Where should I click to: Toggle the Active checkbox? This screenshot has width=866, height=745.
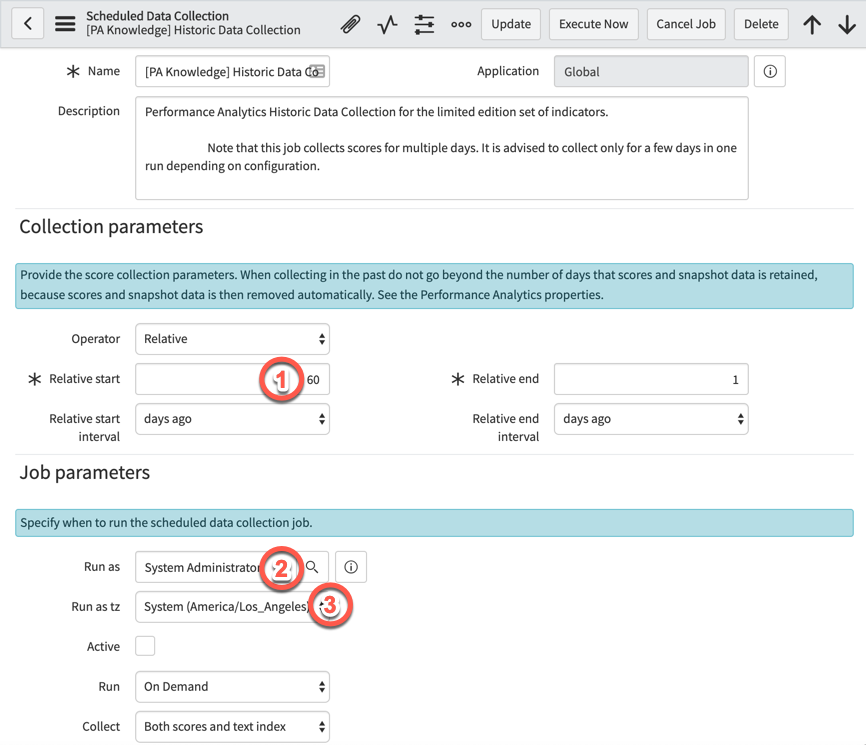point(145,646)
